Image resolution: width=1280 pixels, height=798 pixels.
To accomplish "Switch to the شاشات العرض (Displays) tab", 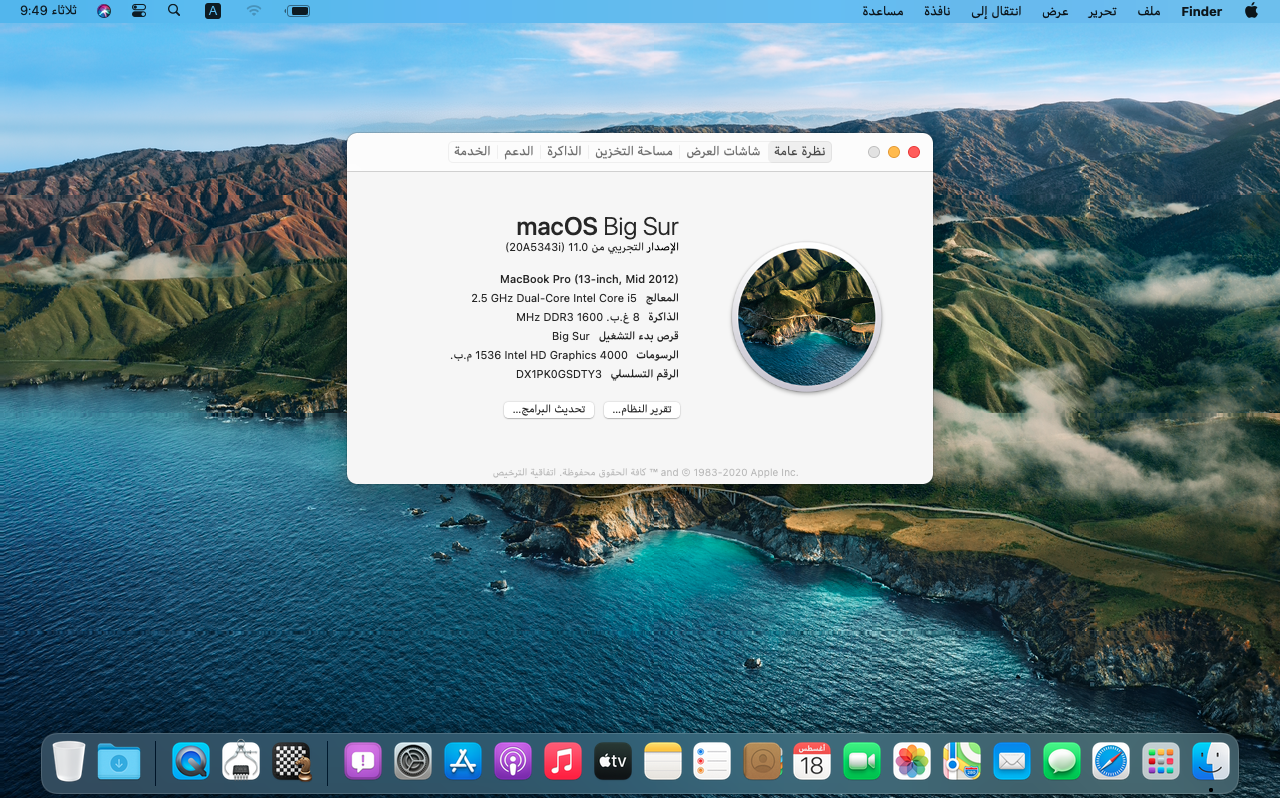I will point(723,152).
